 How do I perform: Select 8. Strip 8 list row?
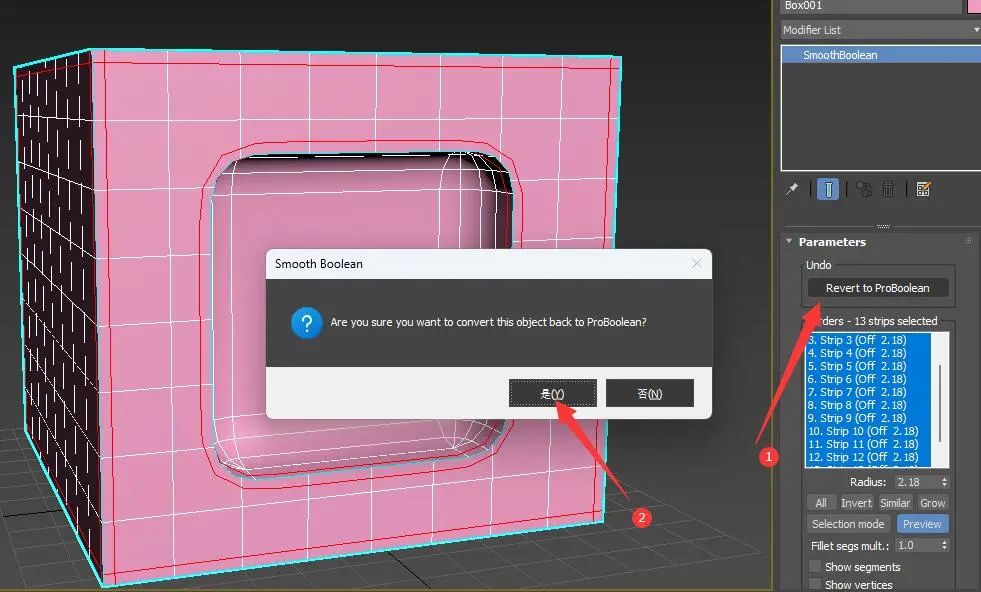coord(868,405)
